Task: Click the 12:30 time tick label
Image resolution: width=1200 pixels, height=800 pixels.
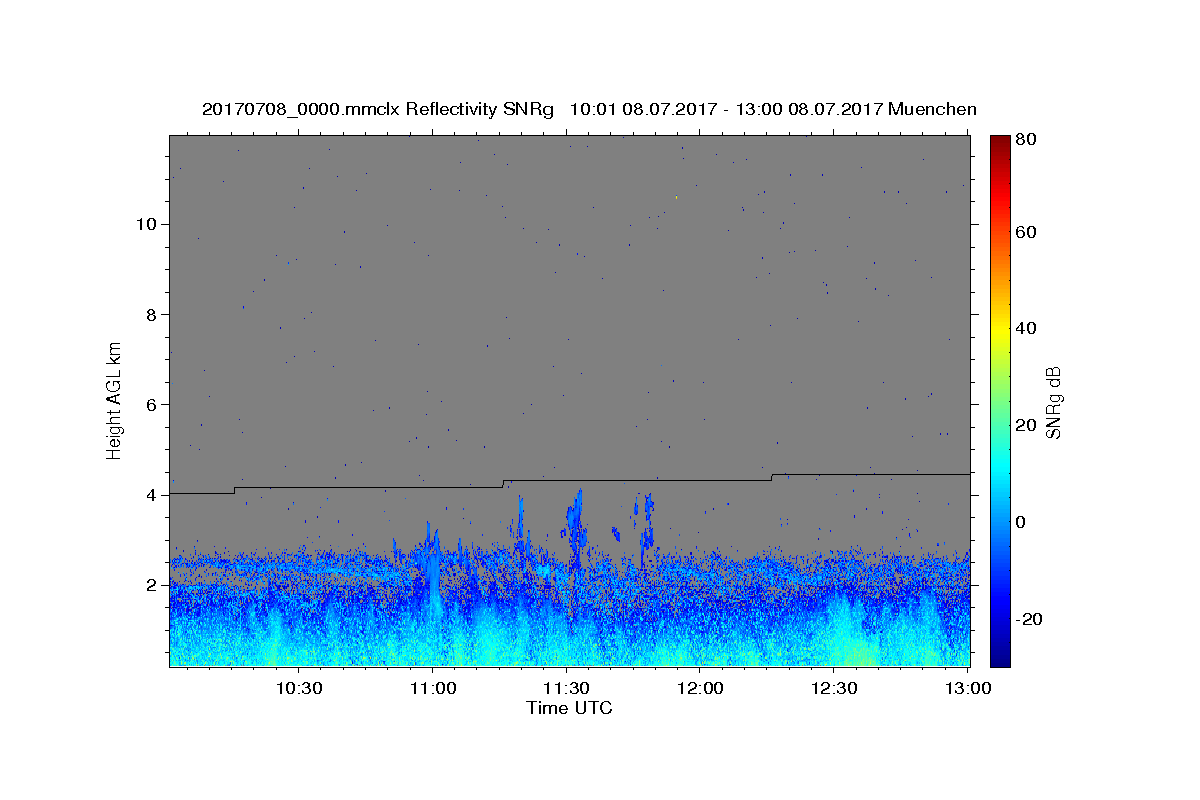Action: point(834,688)
